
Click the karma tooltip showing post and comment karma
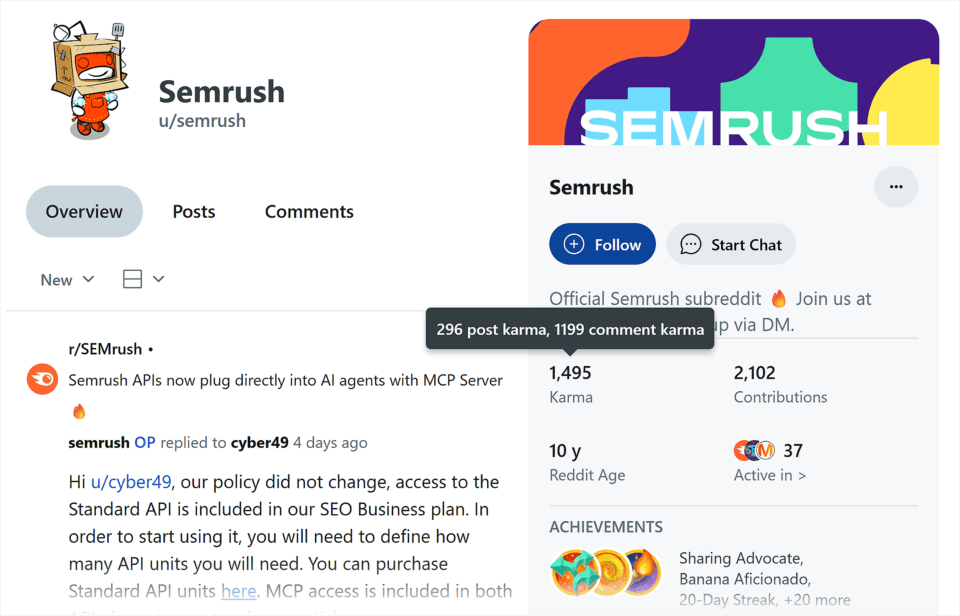[569, 328]
